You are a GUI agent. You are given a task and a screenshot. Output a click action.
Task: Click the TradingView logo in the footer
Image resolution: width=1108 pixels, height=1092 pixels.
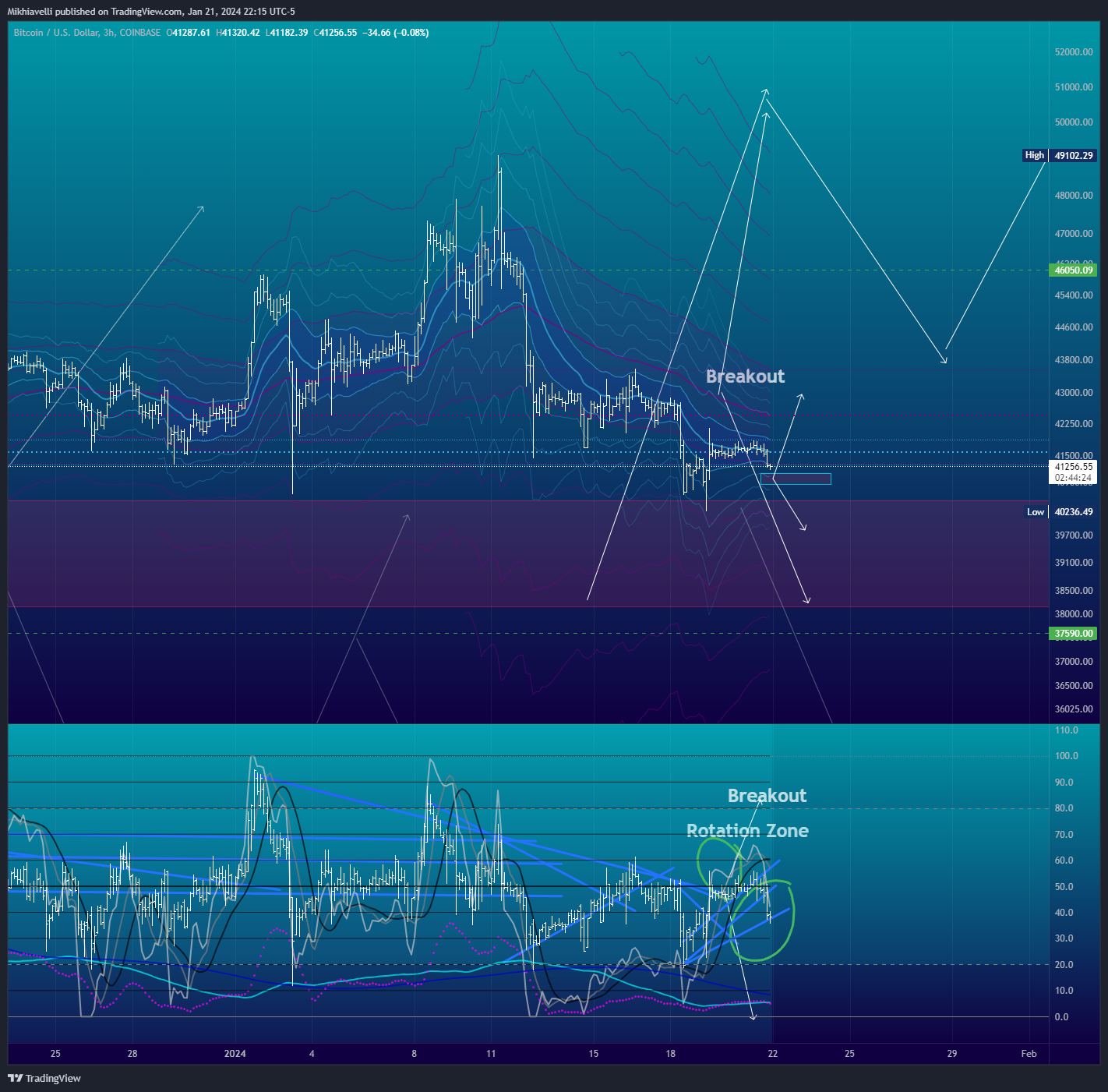tap(44, 1078)
